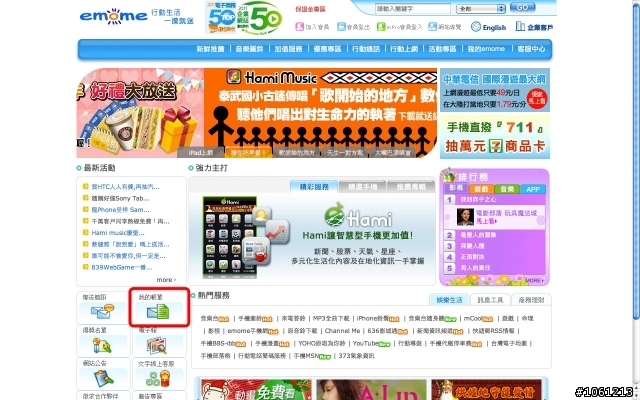The image size is (640, 400).
Task: Select the 精彩服務 tab
Action: tap(314, 187)
